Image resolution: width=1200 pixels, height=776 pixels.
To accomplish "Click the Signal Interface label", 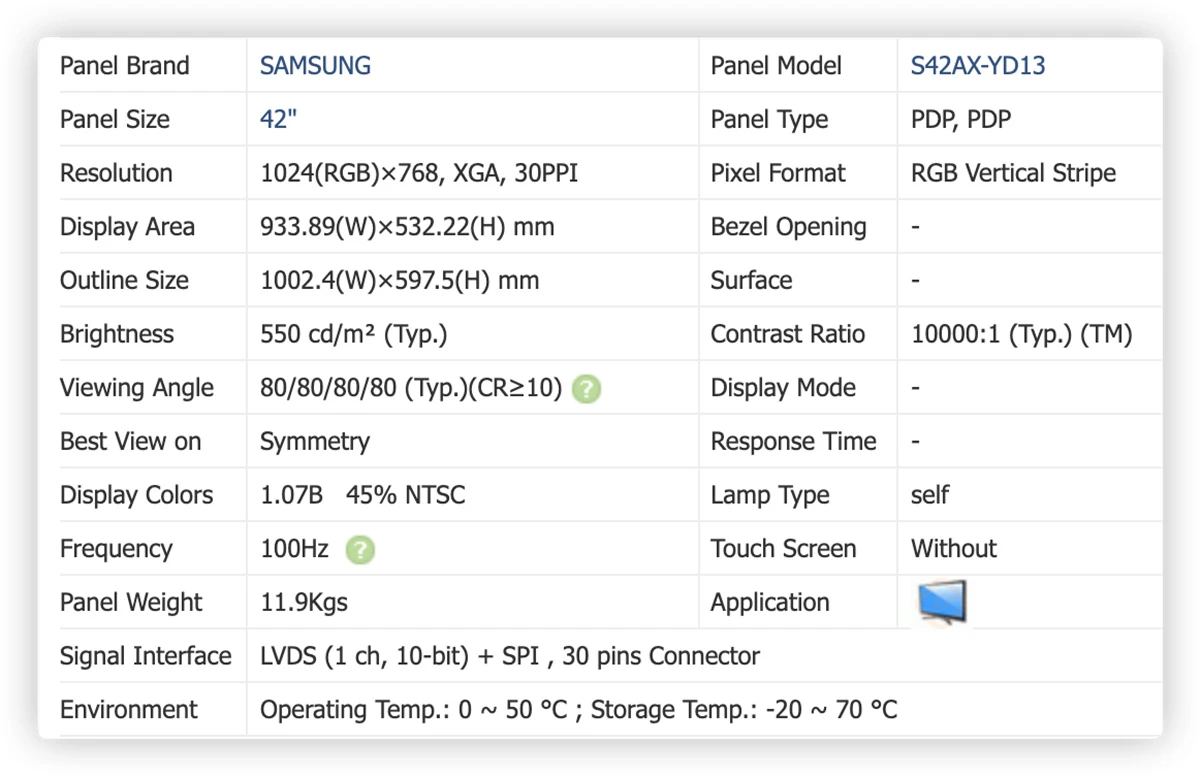I will tap(146, 656).
